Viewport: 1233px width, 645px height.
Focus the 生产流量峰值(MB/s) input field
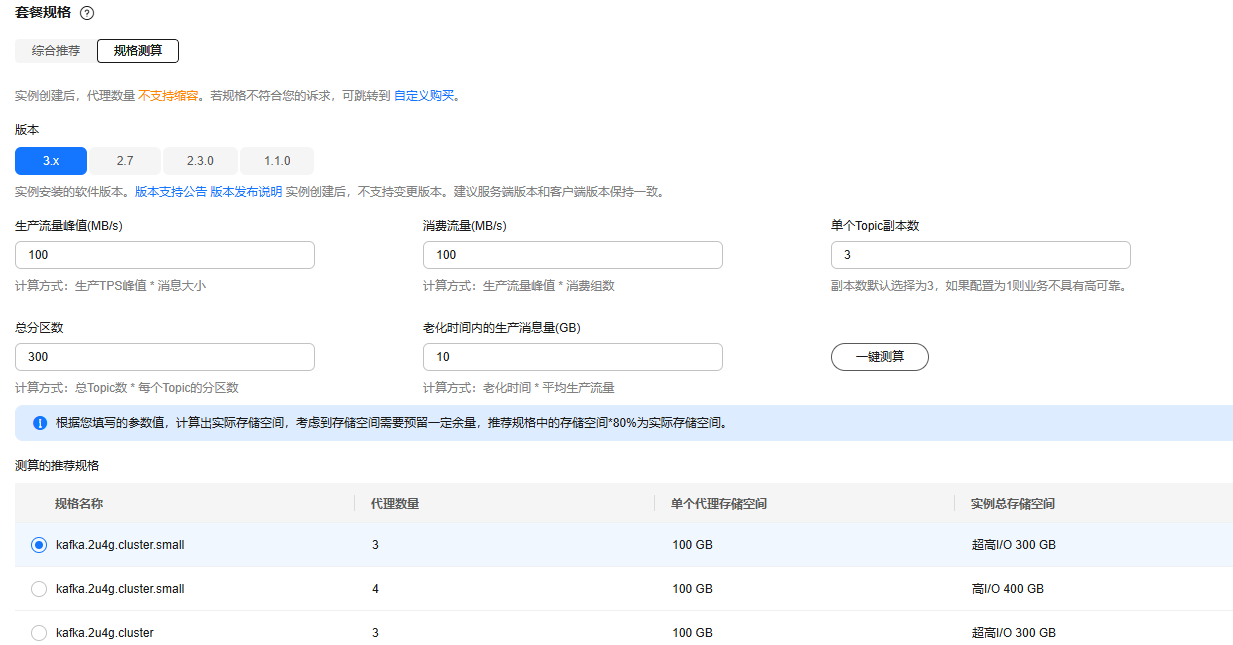point(165,255)
